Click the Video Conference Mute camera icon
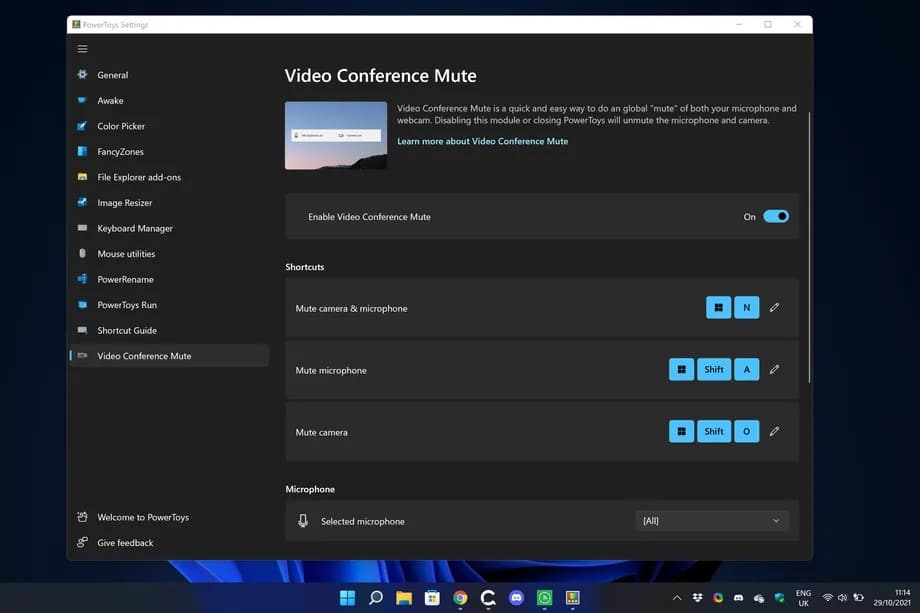 [82, 355]
